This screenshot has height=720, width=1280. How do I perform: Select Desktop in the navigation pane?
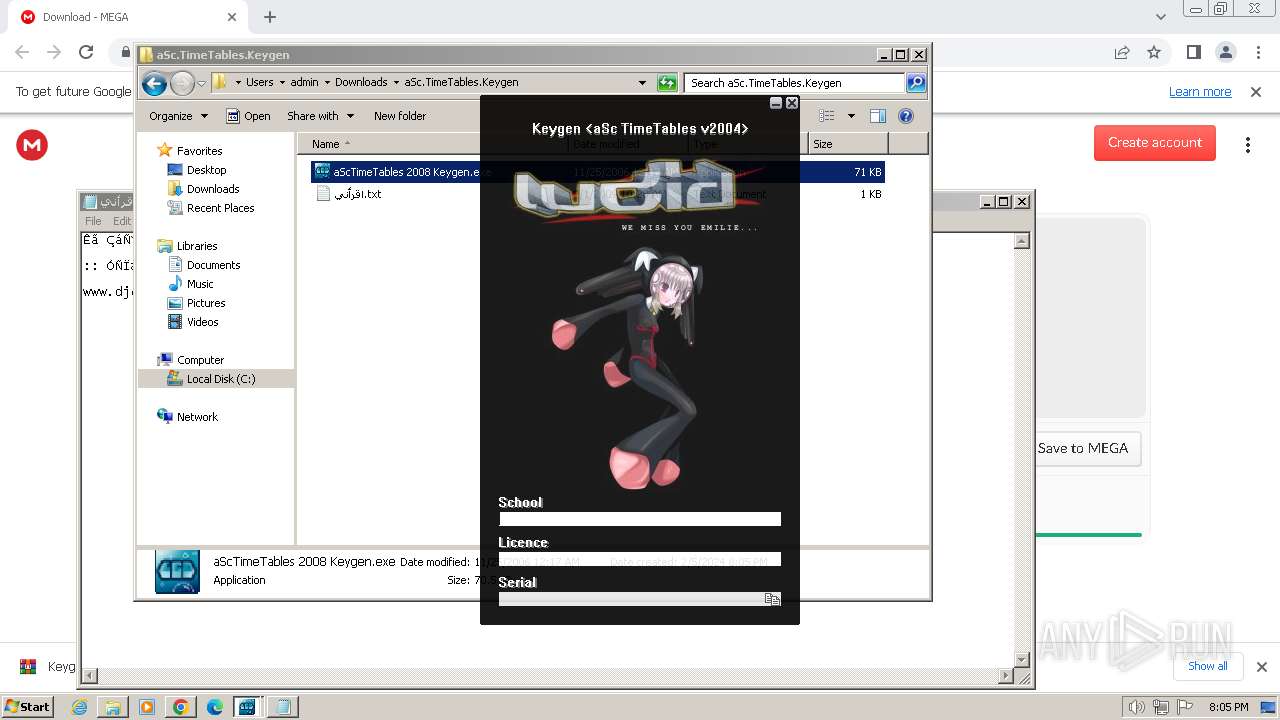click(x=206, y=170)
